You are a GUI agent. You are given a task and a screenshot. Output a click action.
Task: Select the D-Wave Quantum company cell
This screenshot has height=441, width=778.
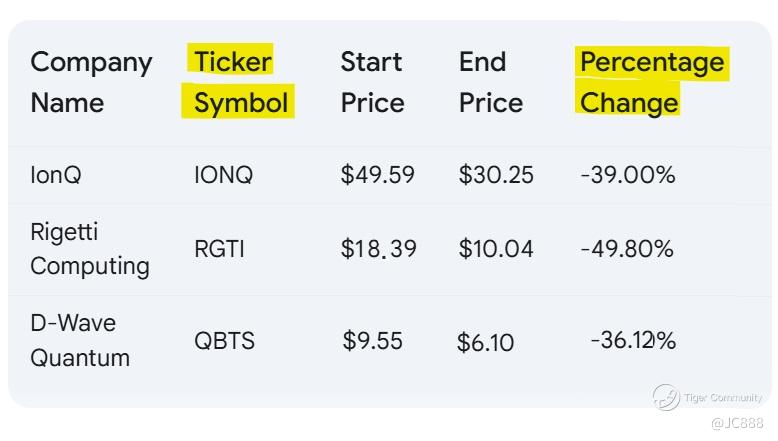pos(80,340)
